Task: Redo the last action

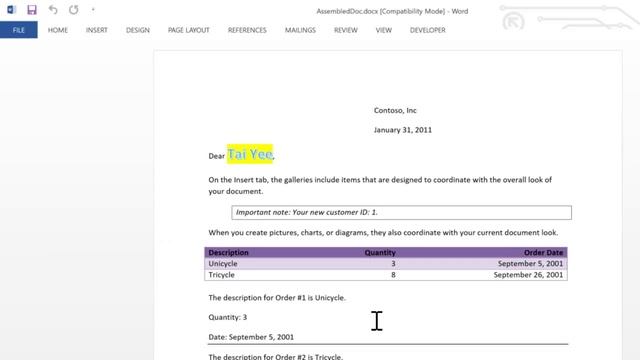Action: tap(73, 9)
